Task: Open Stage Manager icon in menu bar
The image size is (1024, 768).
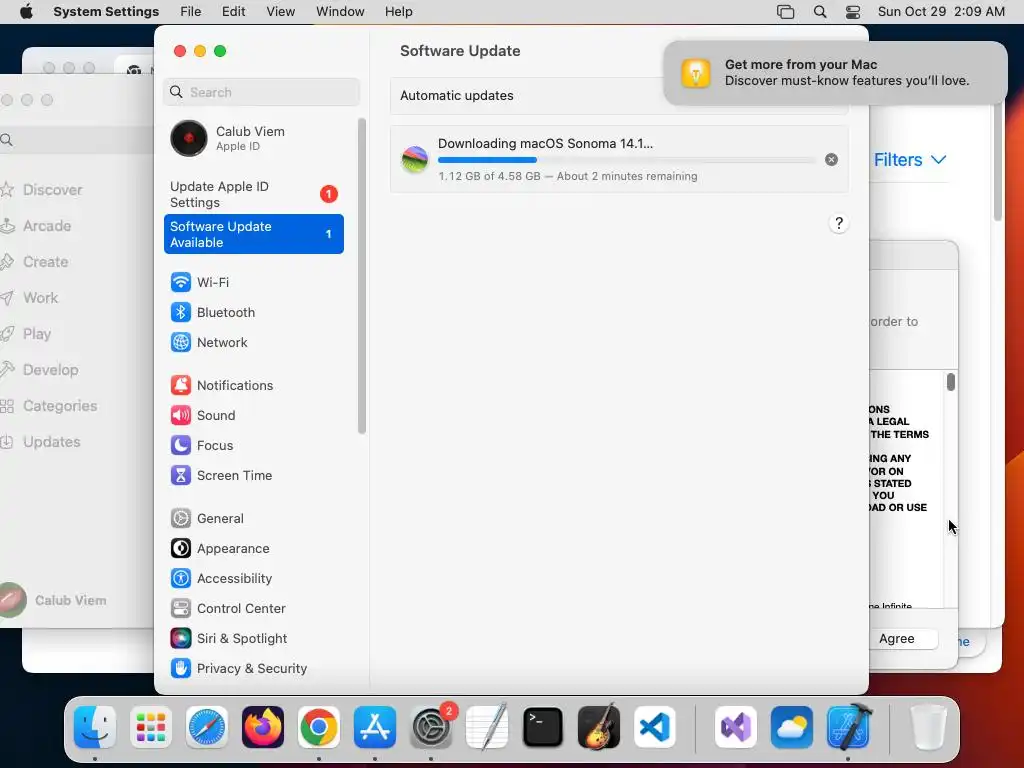Action: [x=786, y=12]
